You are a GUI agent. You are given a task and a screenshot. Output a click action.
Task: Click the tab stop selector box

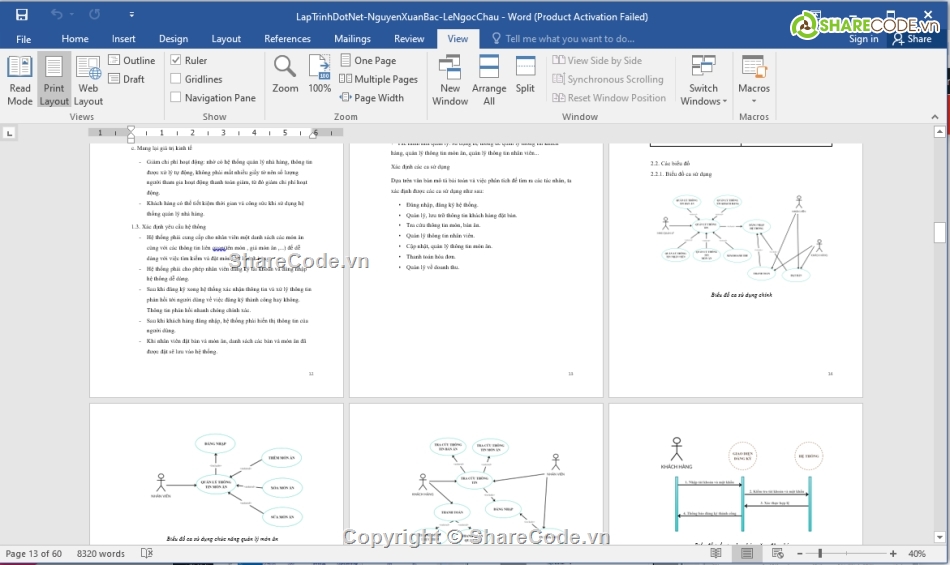(x=9, y=133)
